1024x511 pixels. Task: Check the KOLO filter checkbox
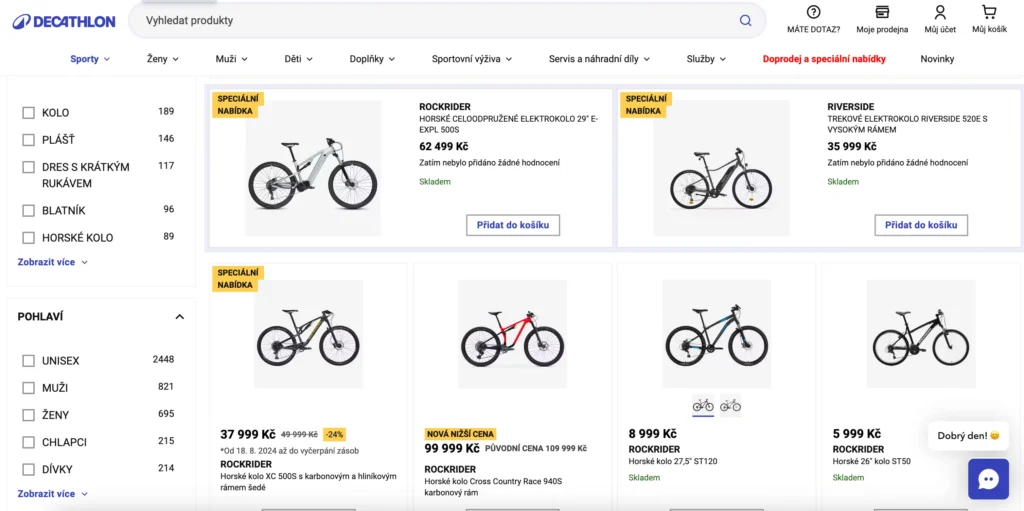(x=29, y=112)
